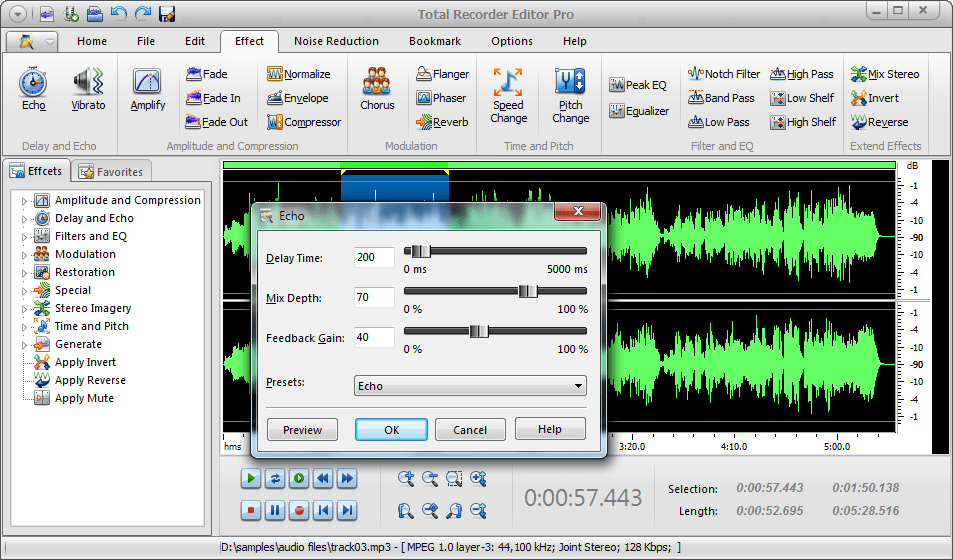The image size is (953, 560).
Task: Apply the Invert effect in ribbon
Action: click(x=874, y=98)
